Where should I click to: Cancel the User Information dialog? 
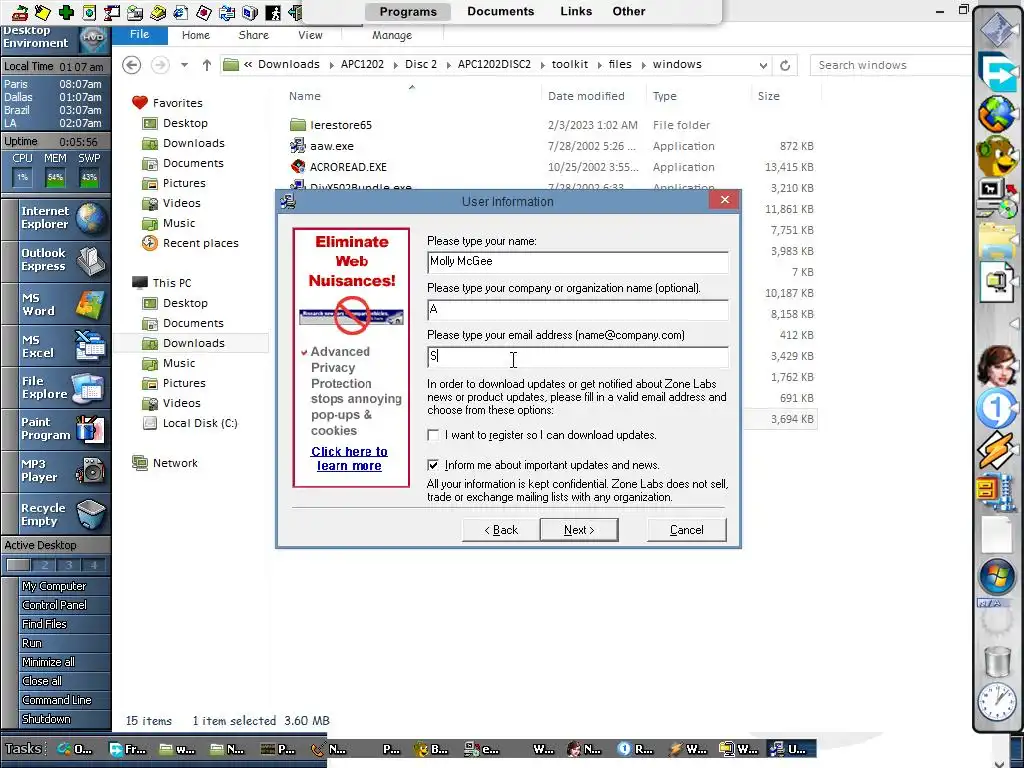click(x=686, y=530)
